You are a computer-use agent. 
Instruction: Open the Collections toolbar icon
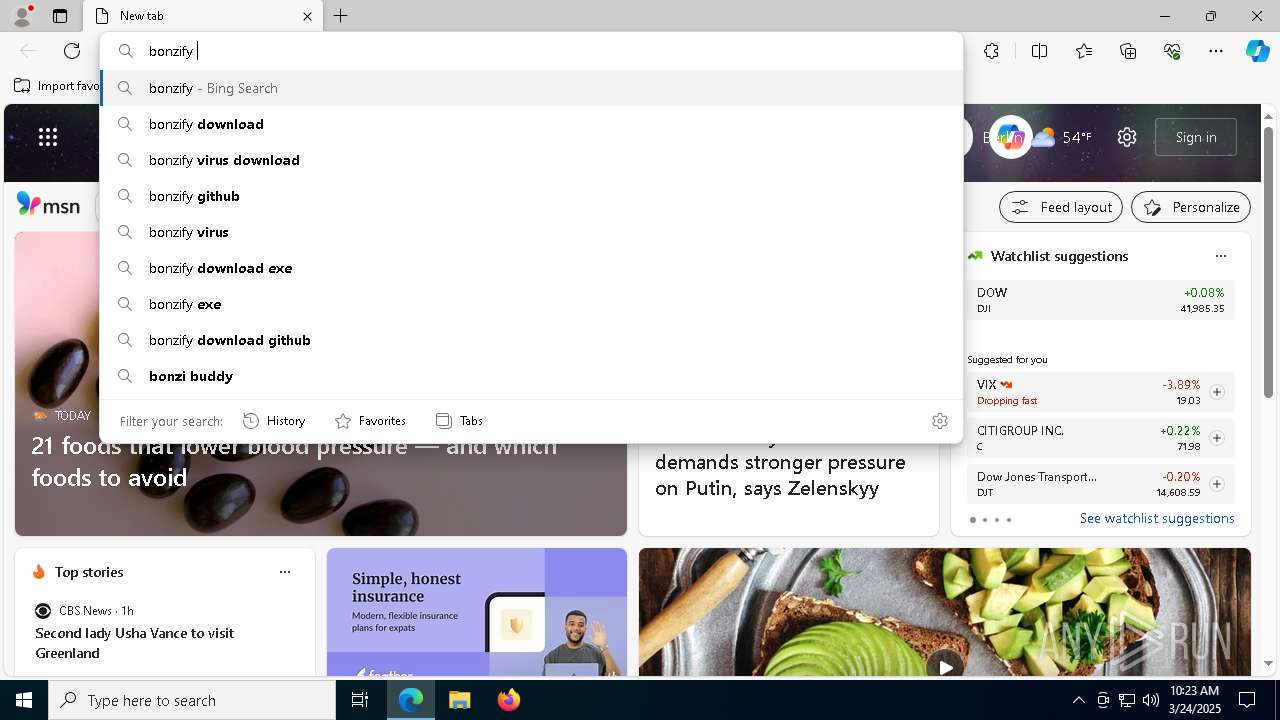coord(1128,51)
